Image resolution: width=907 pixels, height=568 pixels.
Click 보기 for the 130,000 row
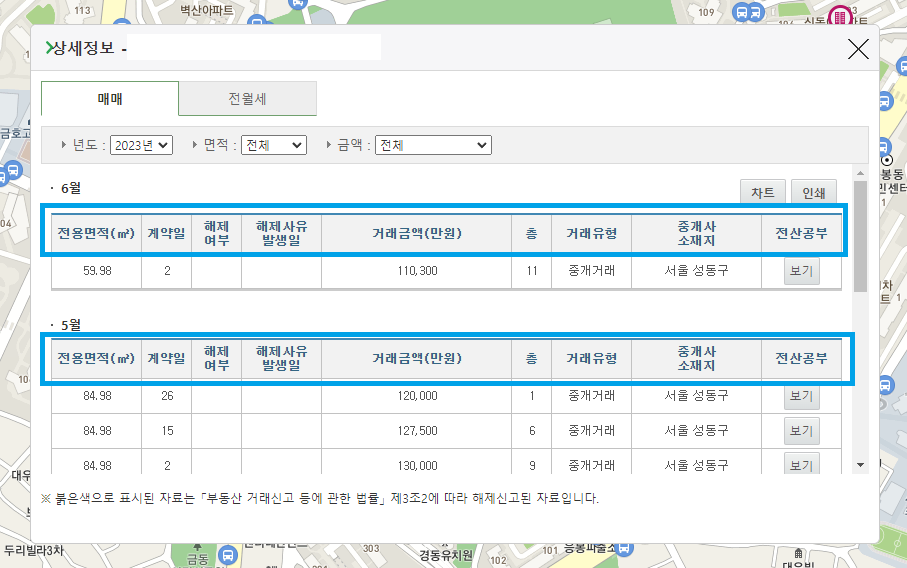click(x=801, y=464)
